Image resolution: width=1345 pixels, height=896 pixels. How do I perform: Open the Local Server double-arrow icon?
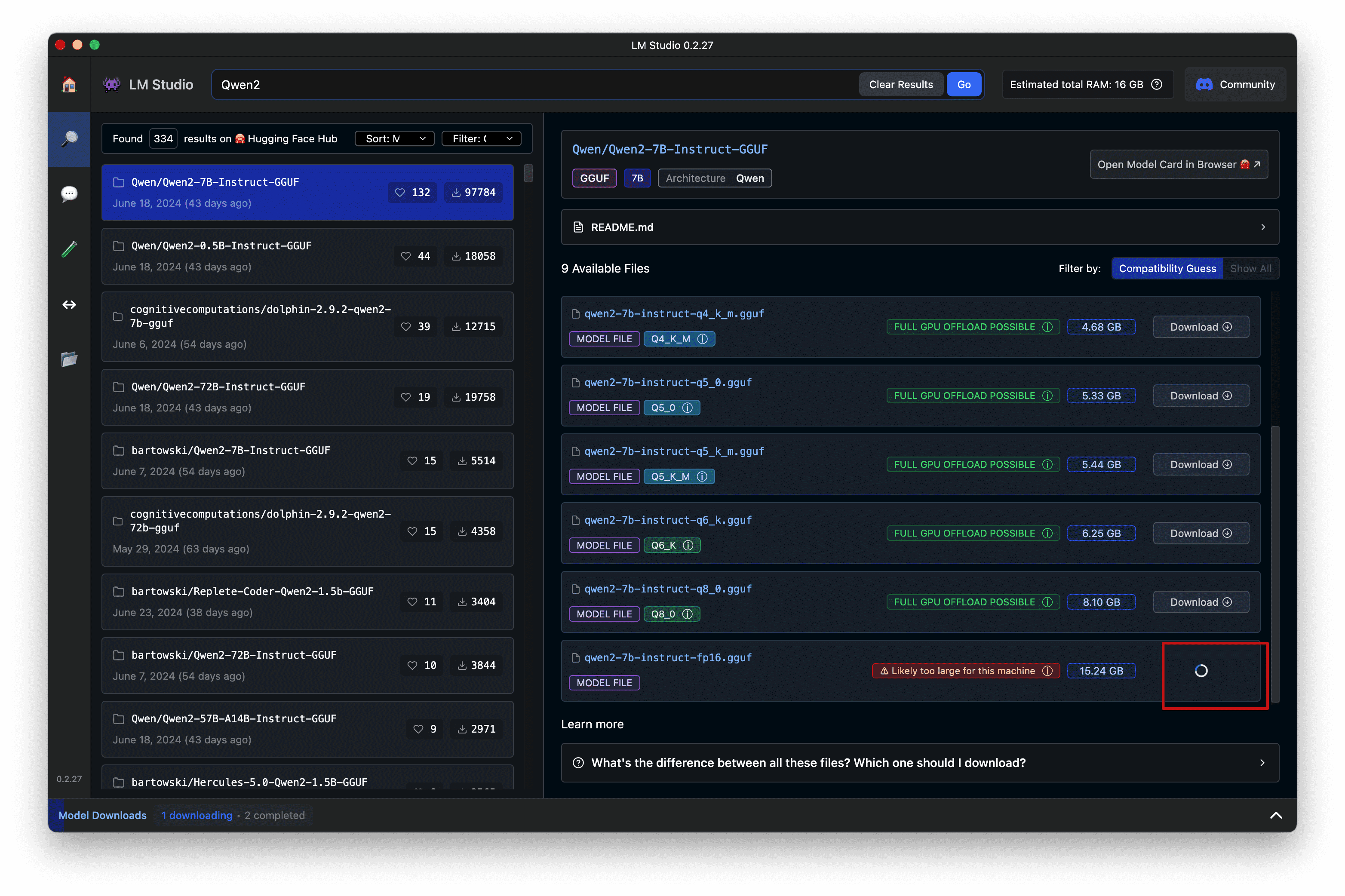(x=69, y=304)
